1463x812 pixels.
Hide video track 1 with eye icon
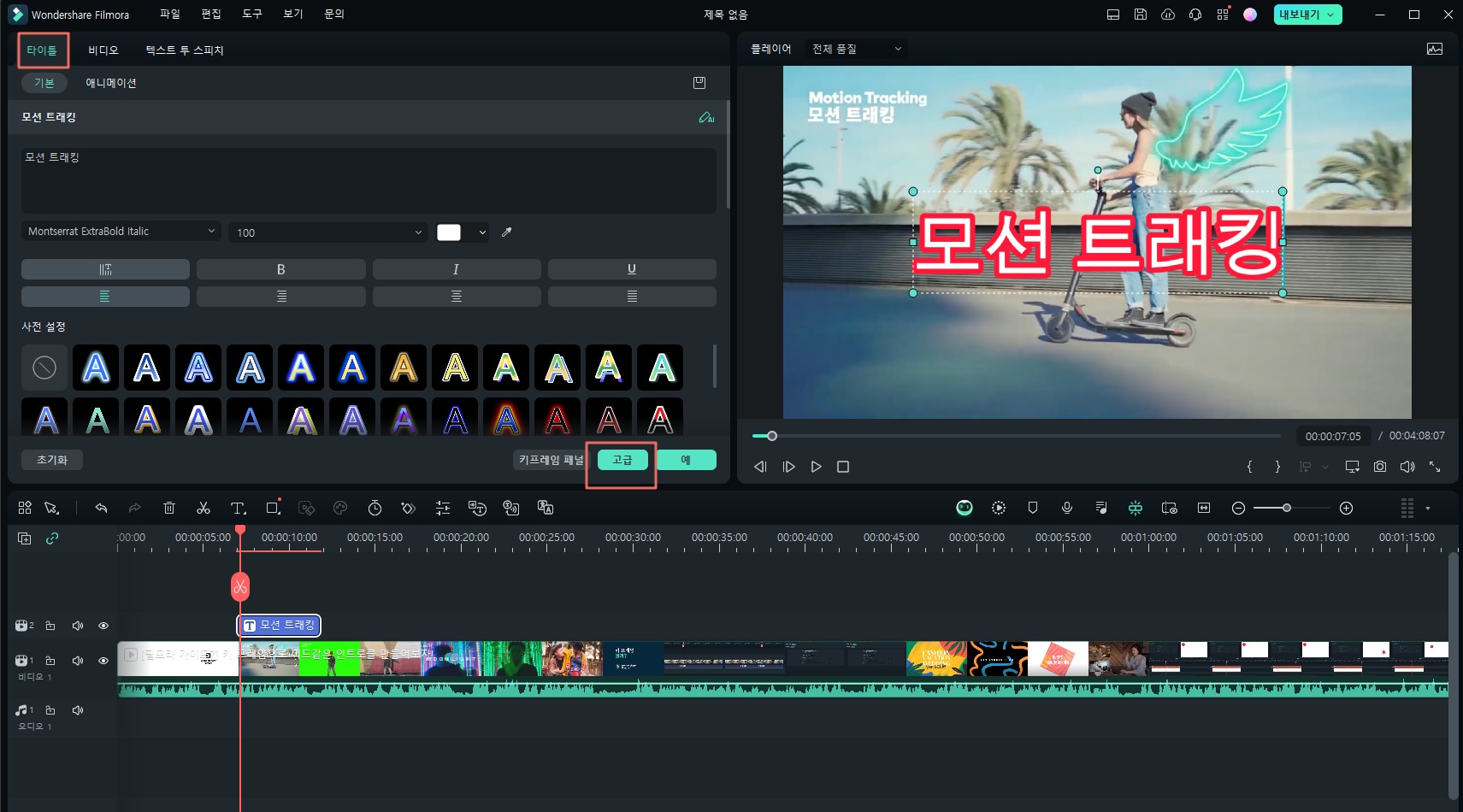coord(103,661)
